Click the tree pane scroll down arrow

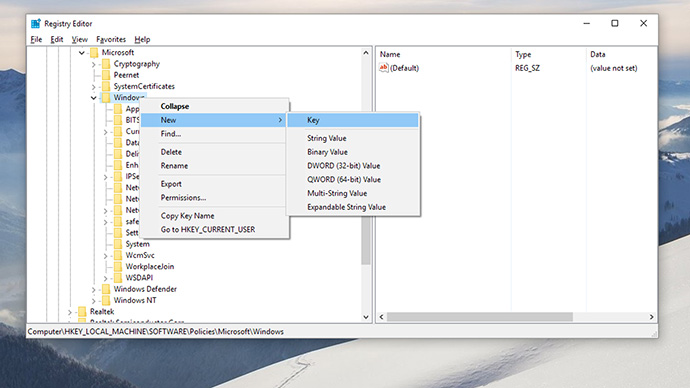click(x=366, y=317)
